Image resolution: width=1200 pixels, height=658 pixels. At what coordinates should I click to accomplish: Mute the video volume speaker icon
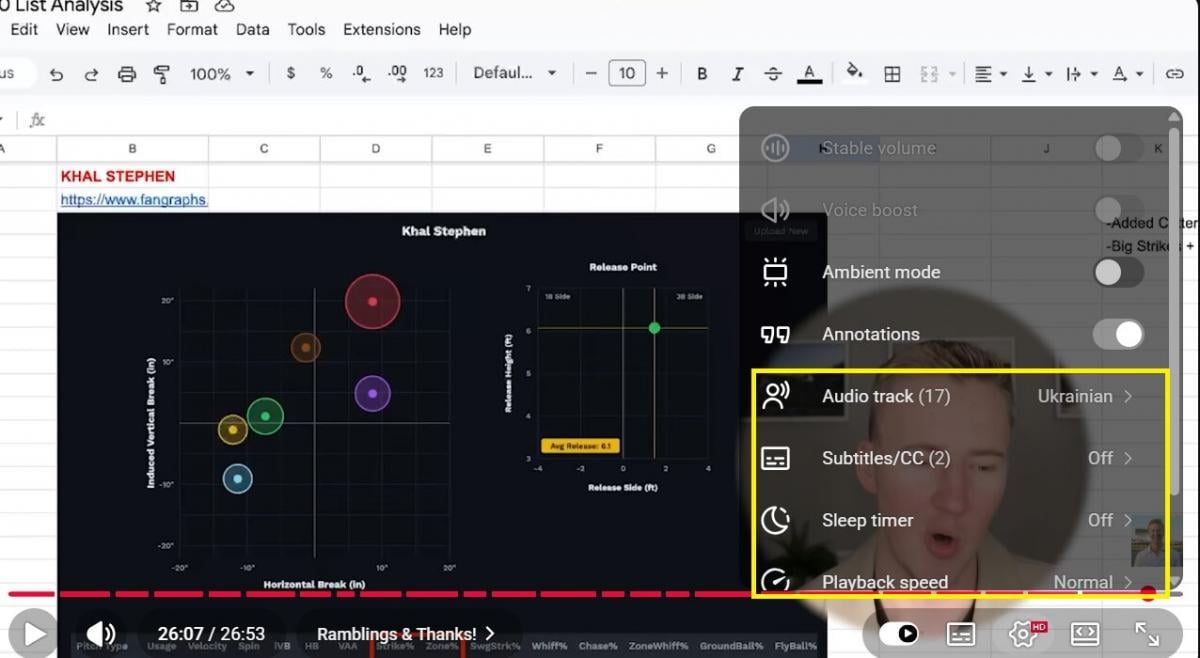[x=100, y=634]
